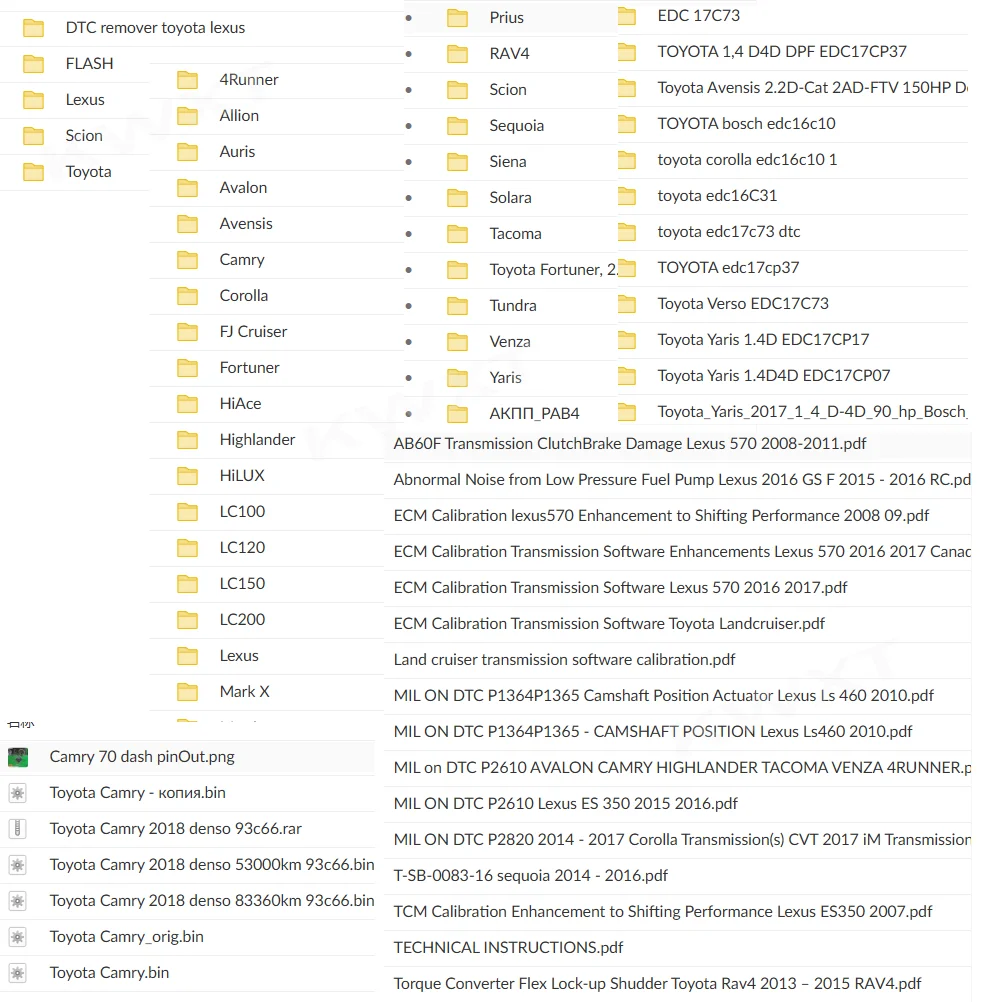Click the folder icon beside Toyota at top left

(33, 172)
